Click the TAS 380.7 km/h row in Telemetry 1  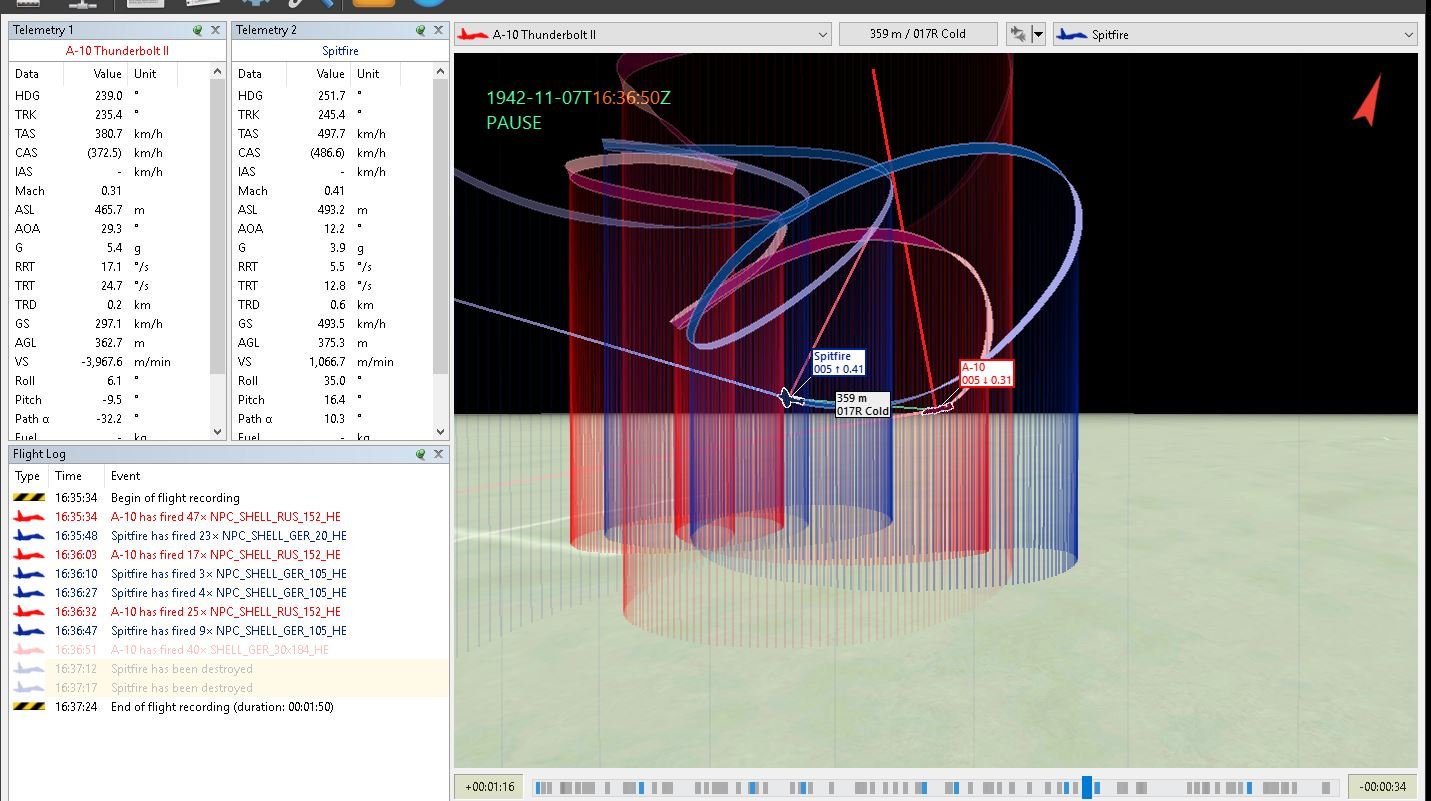click(x=110, y=134)
